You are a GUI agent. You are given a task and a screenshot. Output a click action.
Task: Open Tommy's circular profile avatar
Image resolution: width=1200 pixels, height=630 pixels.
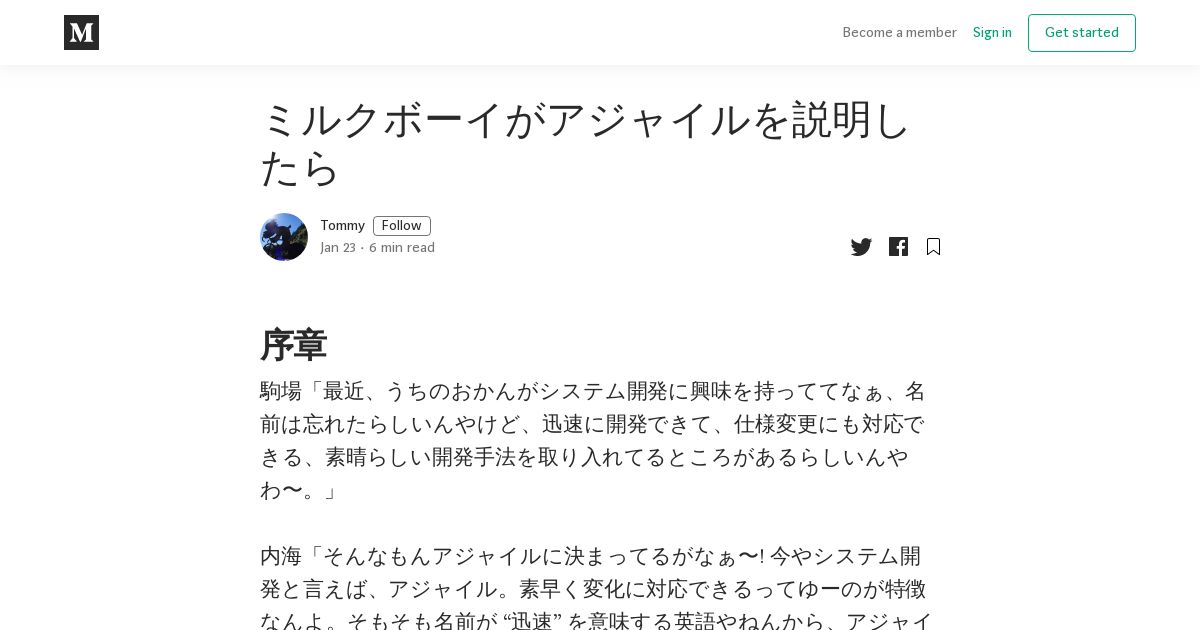pyautogui.click(x=284, y=237)
